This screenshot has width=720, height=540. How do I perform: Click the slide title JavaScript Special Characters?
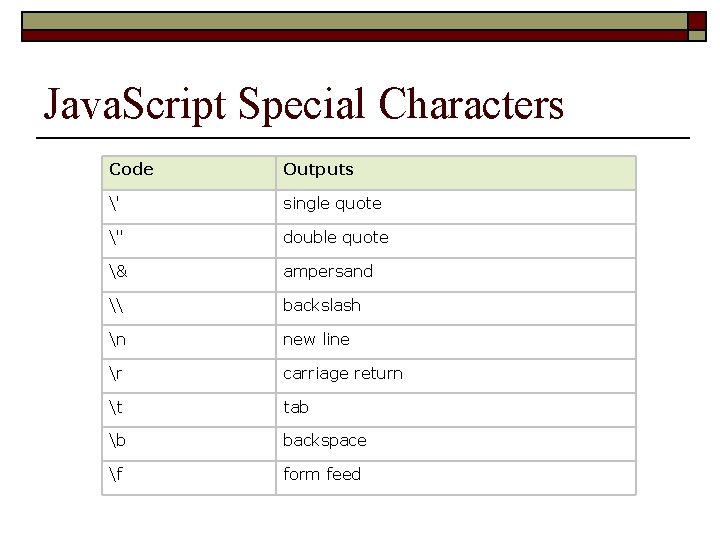[x=304, y=104]
